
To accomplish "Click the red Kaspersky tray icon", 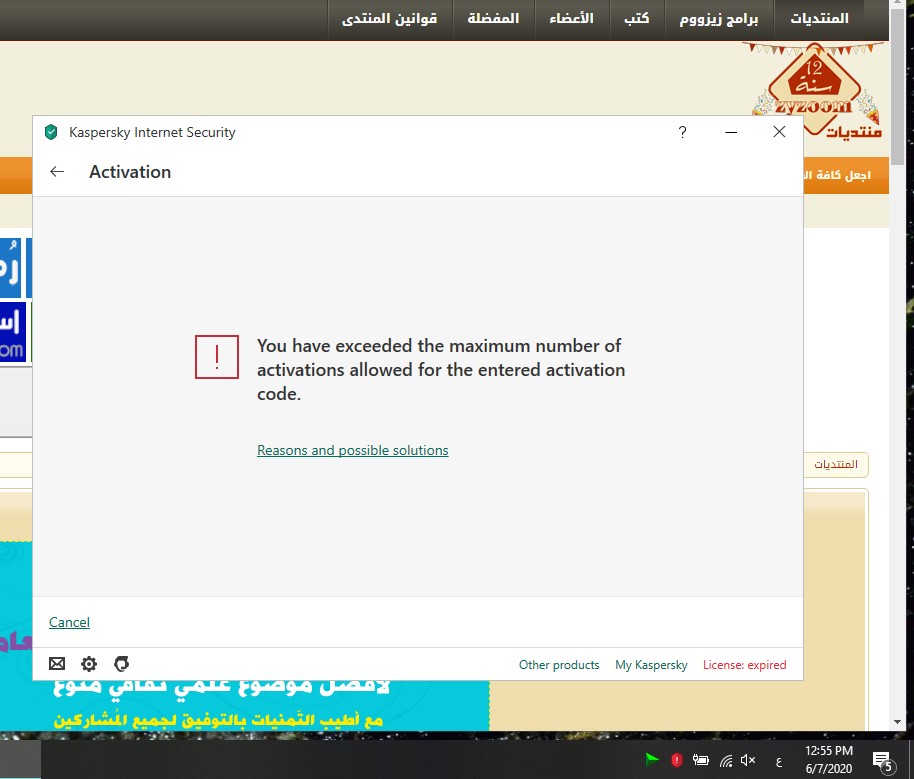I will pyautogui.click(x=676, y=760).
